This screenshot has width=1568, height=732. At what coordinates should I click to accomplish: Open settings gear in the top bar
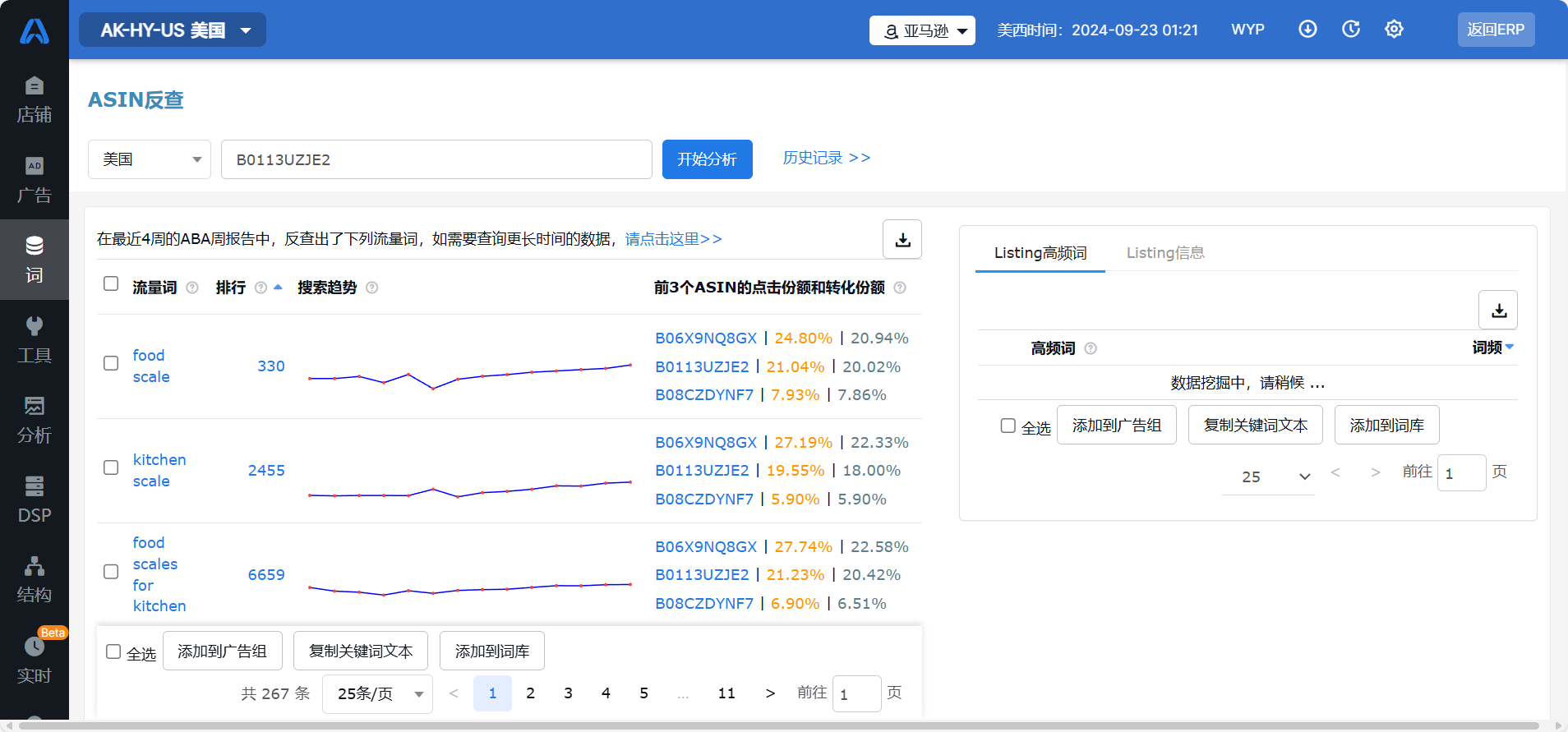(1394, 30)
